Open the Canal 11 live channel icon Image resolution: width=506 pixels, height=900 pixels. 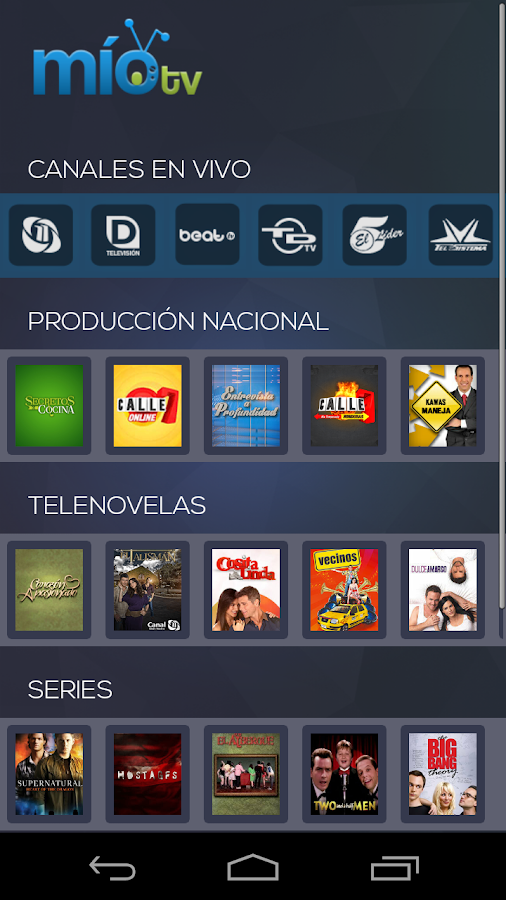(41, 235)
